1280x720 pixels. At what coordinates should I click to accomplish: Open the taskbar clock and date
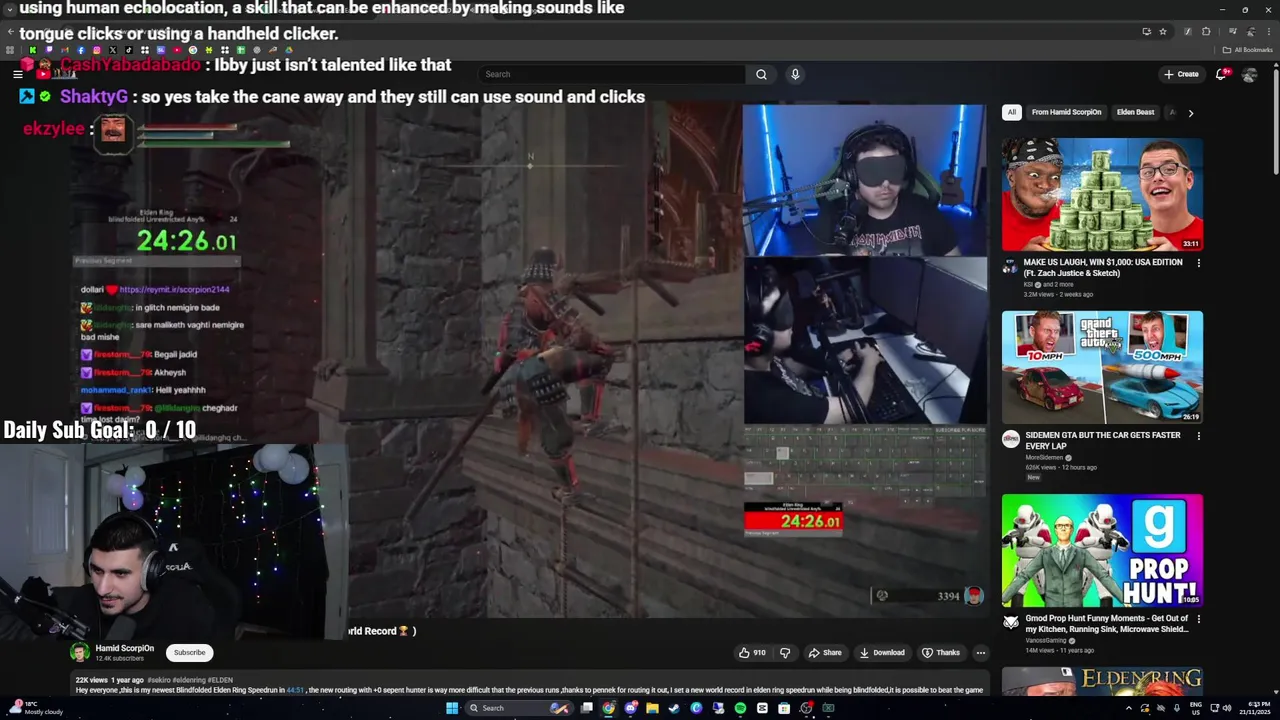point(1254,708)
